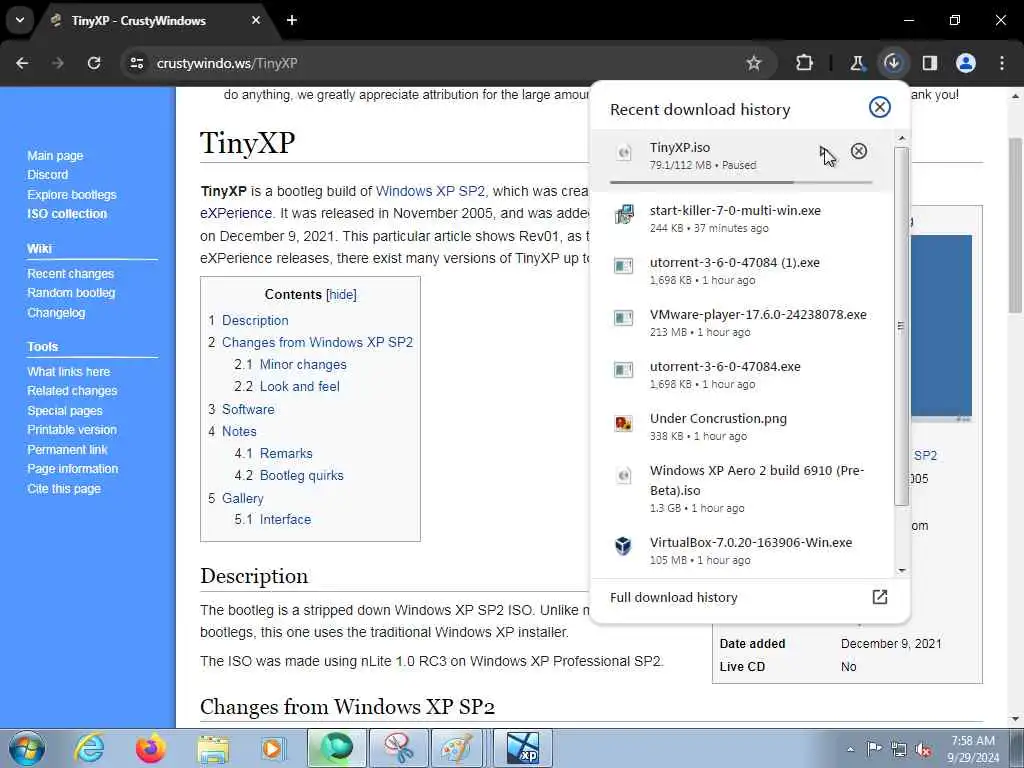The height and width of the screenshot is (768, 1024).
Task: Cancel the TinyXP.iso download
Action: coord(859,152)
